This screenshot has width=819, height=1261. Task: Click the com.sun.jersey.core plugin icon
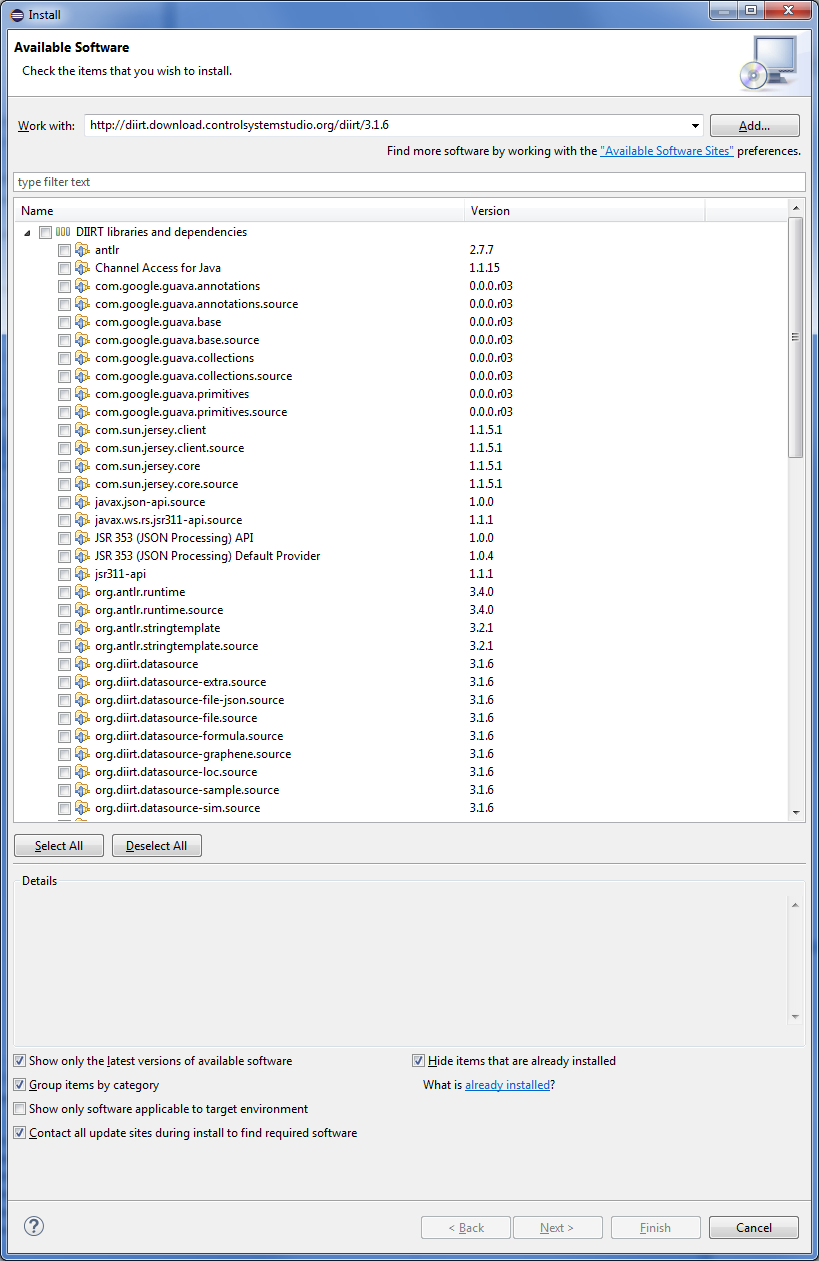click(82, 465)
